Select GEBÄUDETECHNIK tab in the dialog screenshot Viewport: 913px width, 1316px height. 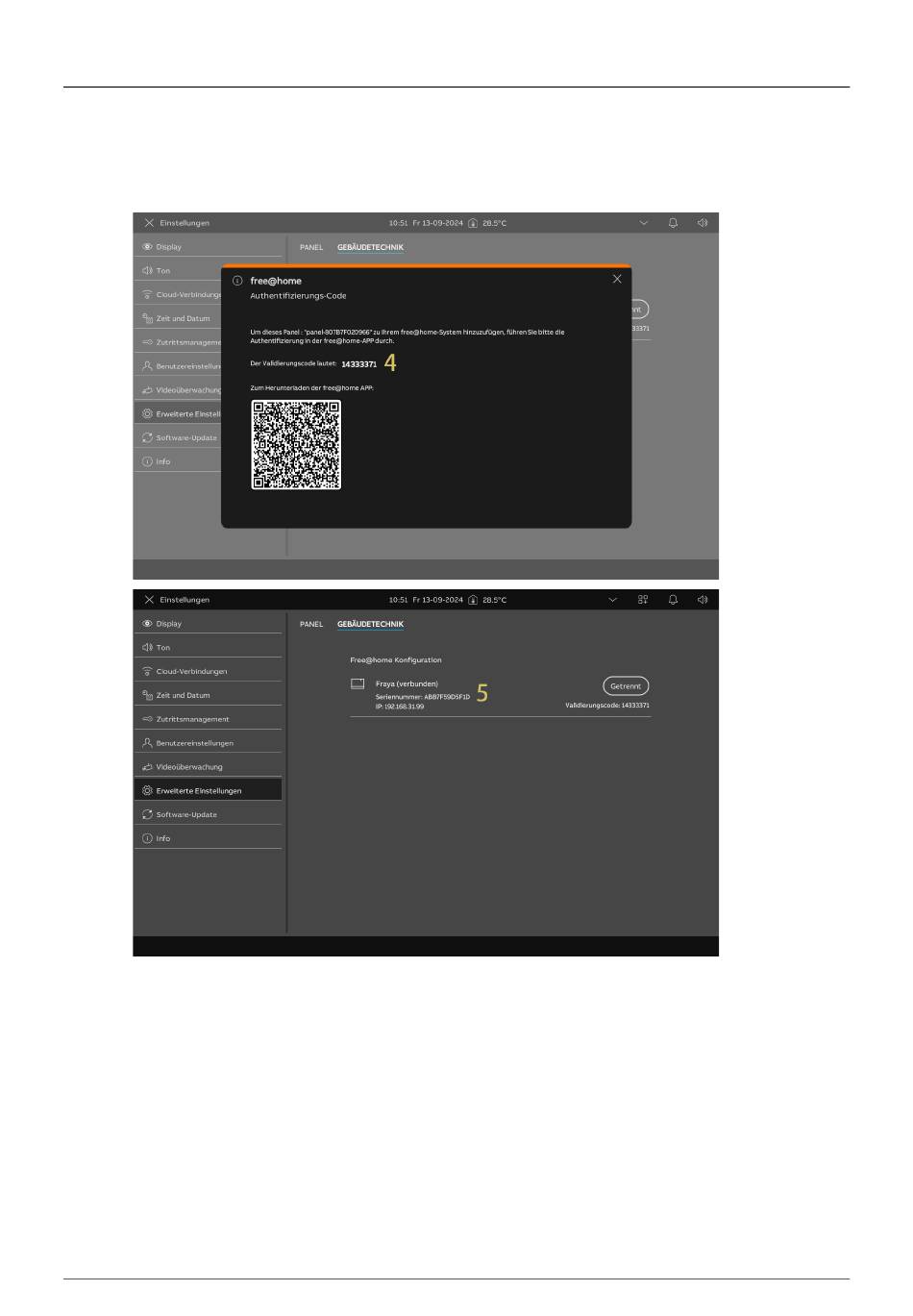point(370,247)
